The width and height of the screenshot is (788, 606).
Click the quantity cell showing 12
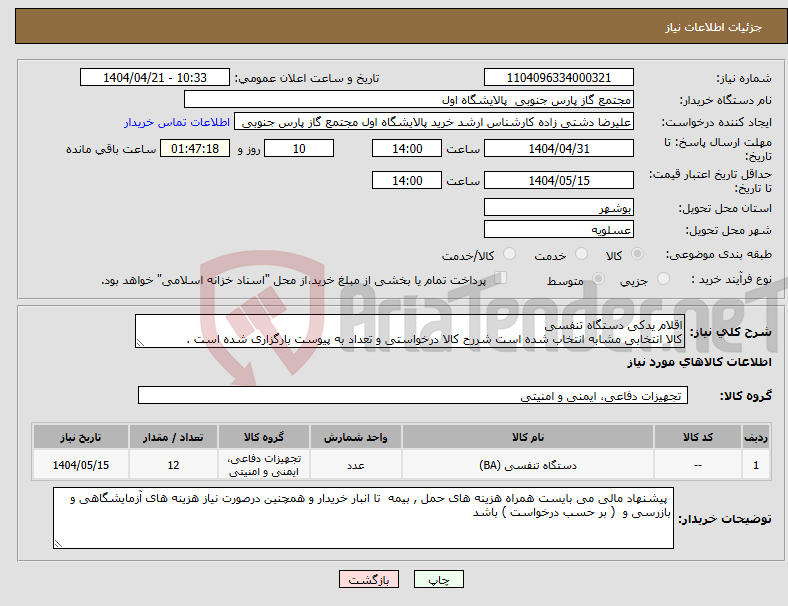[173, 465]
